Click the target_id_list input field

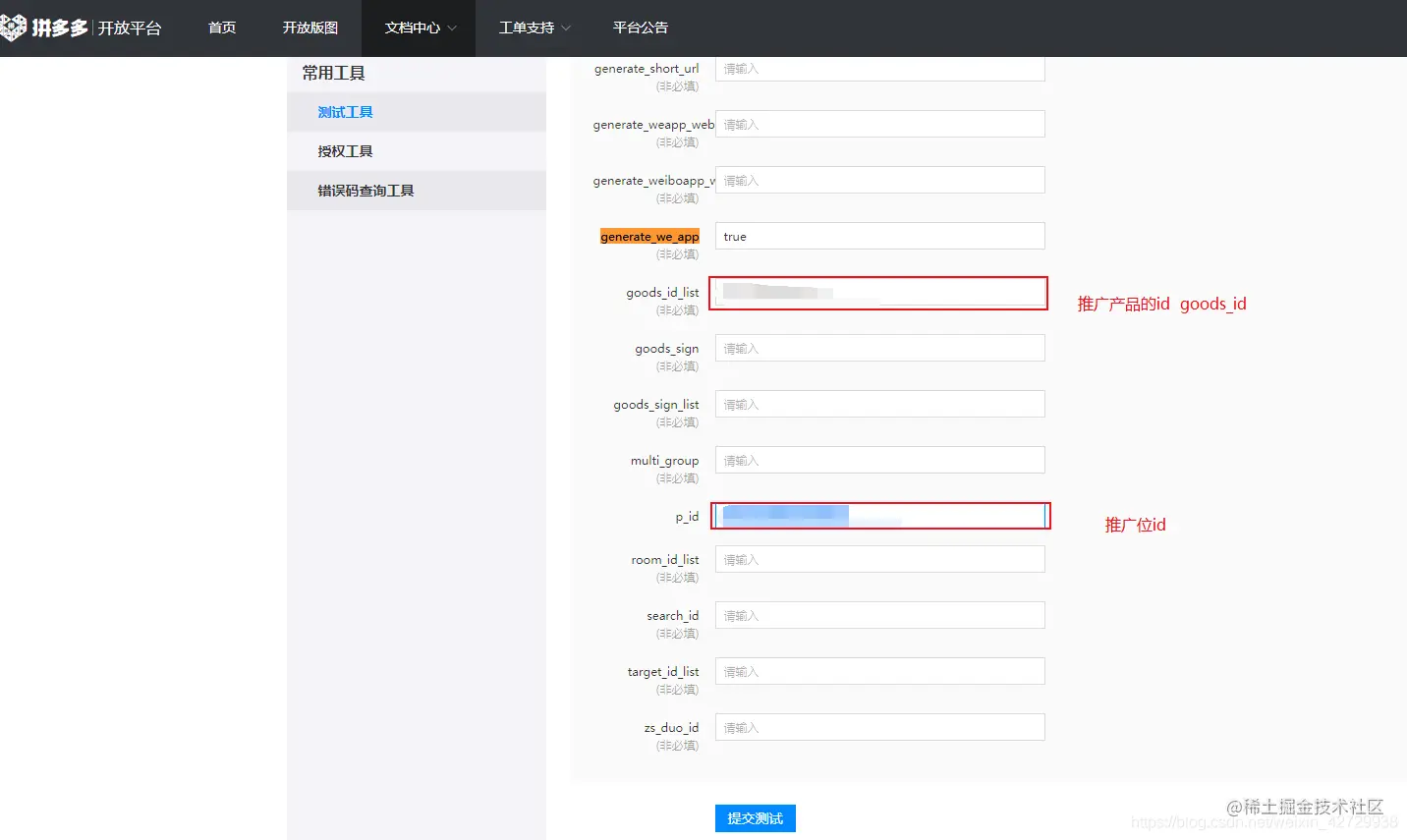click(x=879, y=671)
